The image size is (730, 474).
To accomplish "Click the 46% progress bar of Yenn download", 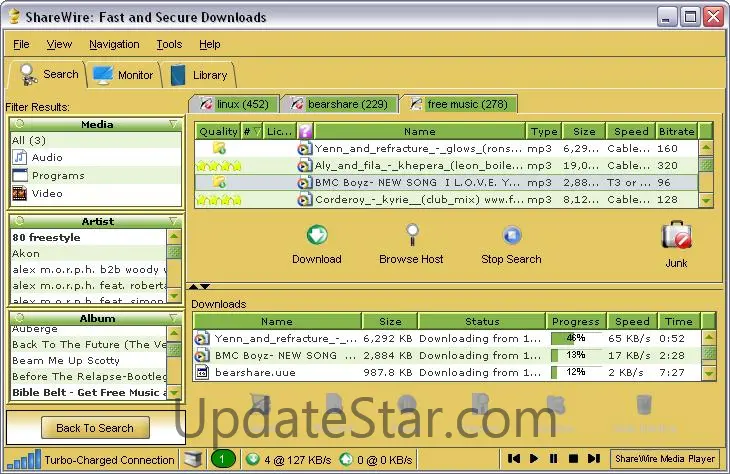I will coord(576,338).
